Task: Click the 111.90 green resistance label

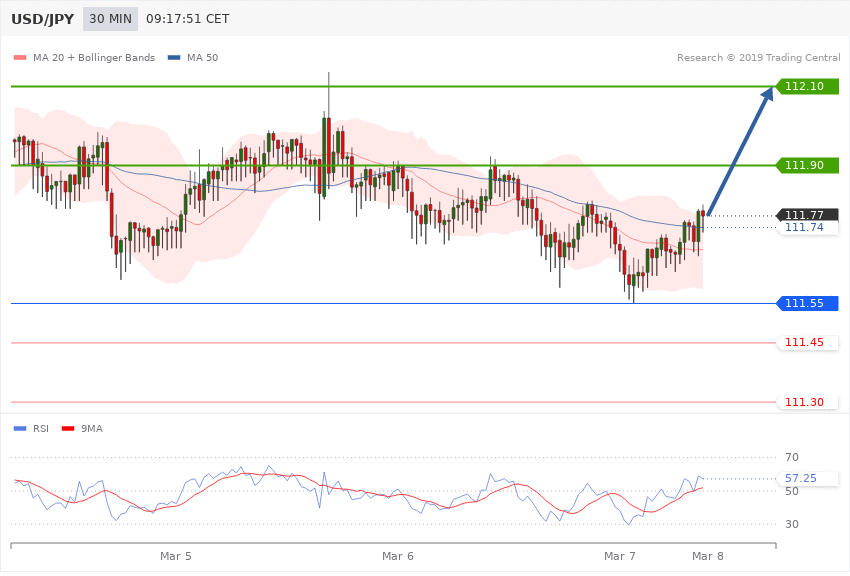Action: pos(807,165)
